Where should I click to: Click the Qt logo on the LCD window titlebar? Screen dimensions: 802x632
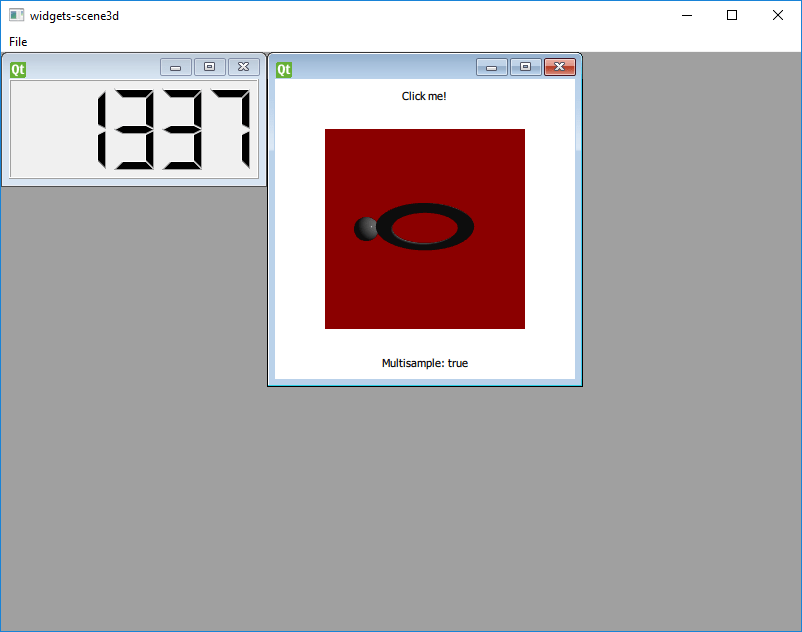(17, 67)
